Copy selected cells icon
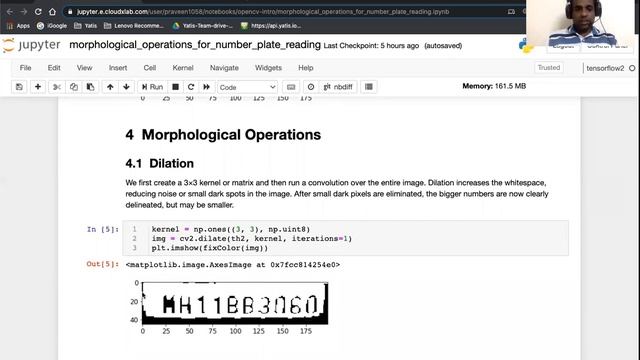The width and height of the screenshot is (640, 360). tap(74, 87)
